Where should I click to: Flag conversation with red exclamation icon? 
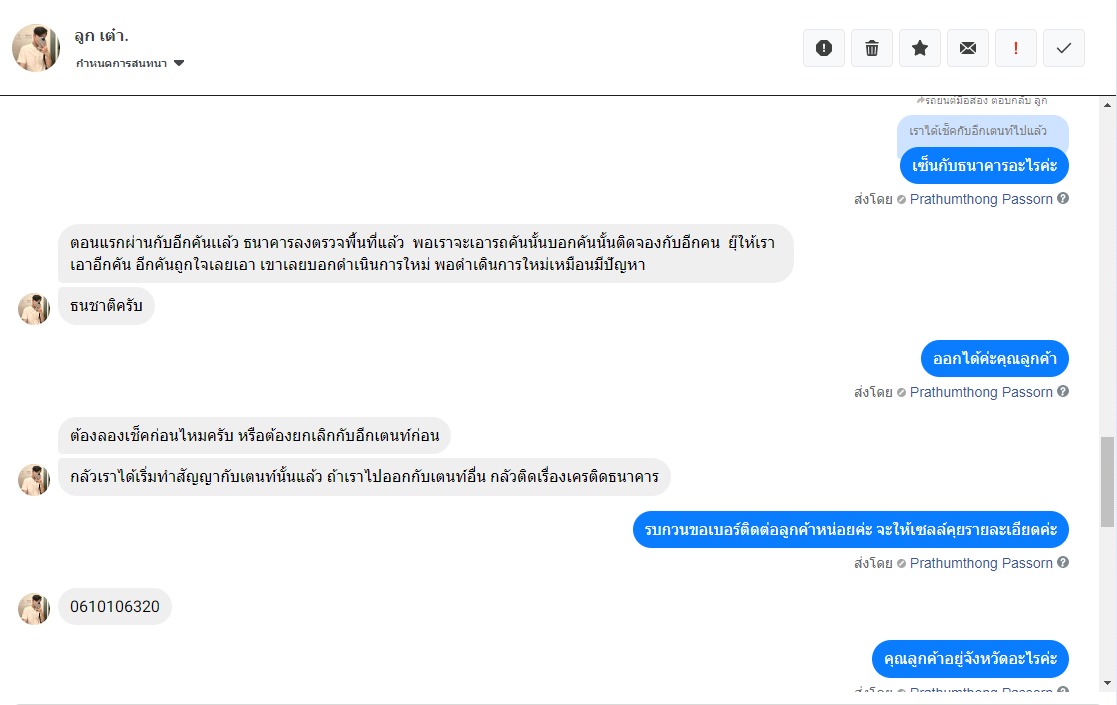1016,48
